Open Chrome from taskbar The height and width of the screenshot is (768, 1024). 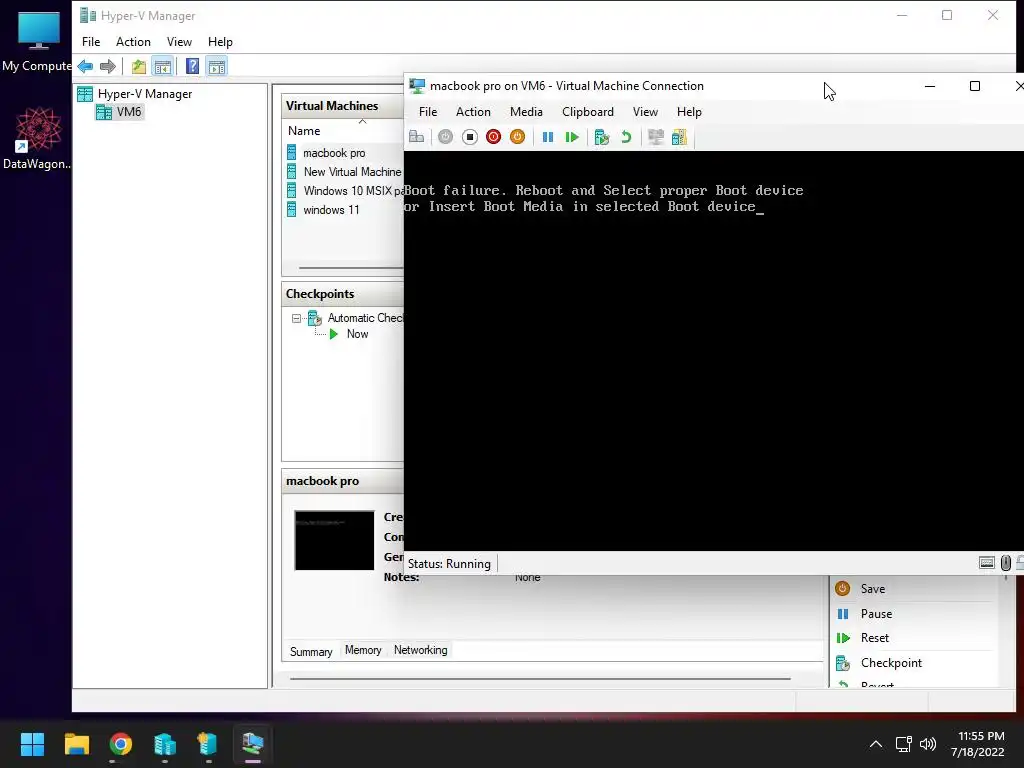121,744
